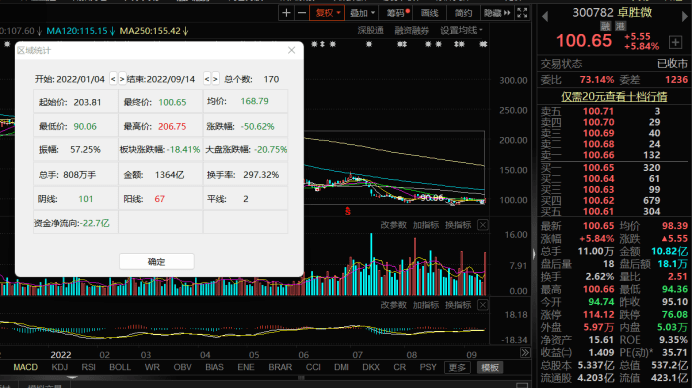Viewport: 692px width, 388px height.
Task: Select the KDJ indicator tab
Action: click(60, 367)
